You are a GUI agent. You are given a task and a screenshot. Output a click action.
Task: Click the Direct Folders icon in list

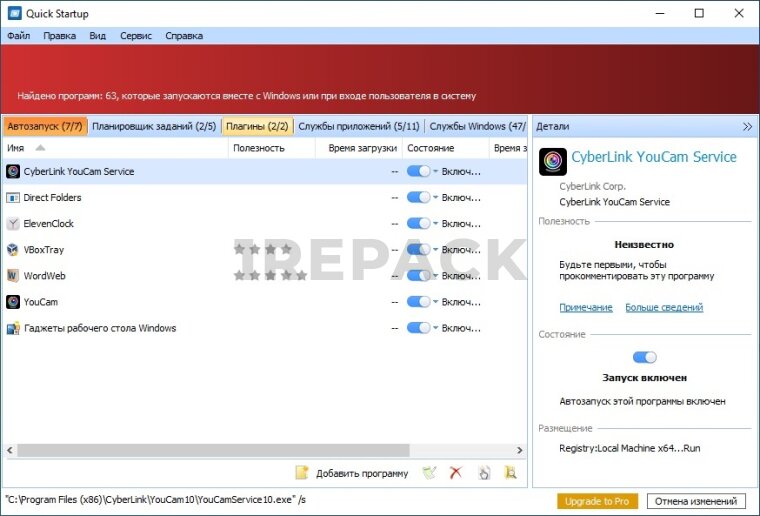13,198
